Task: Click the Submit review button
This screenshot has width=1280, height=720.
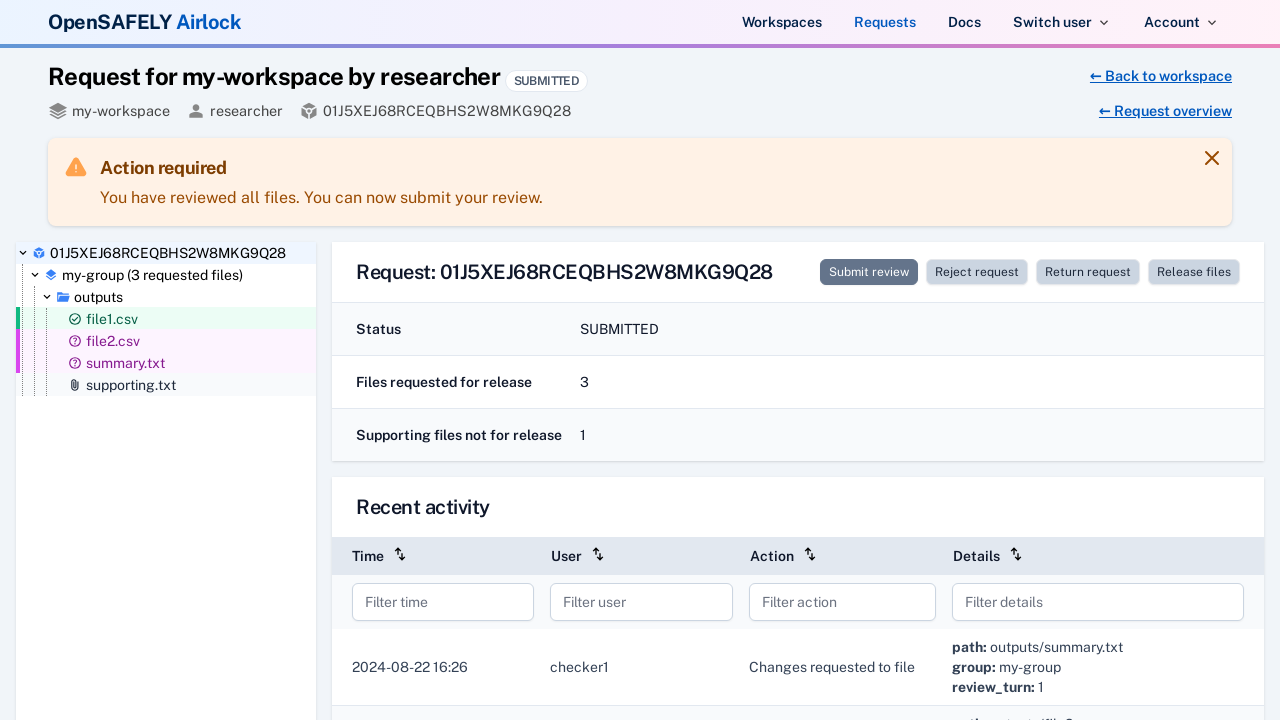Action: 869,272
